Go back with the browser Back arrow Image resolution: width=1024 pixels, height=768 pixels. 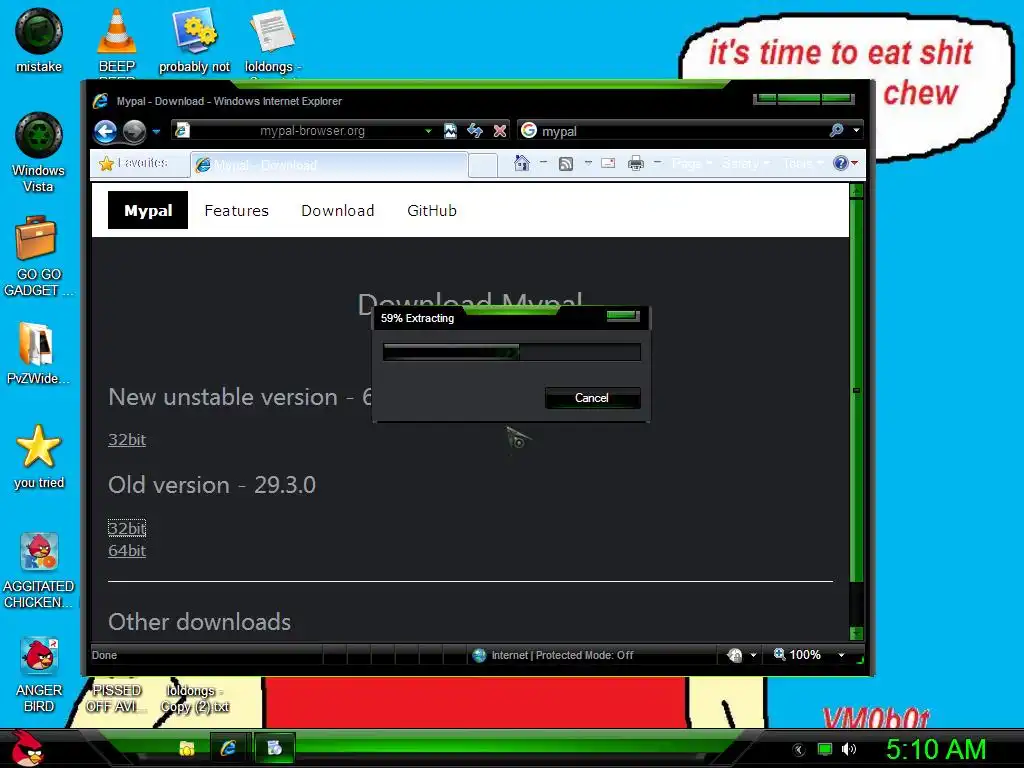pyautogui.click(x=104, y=131)
